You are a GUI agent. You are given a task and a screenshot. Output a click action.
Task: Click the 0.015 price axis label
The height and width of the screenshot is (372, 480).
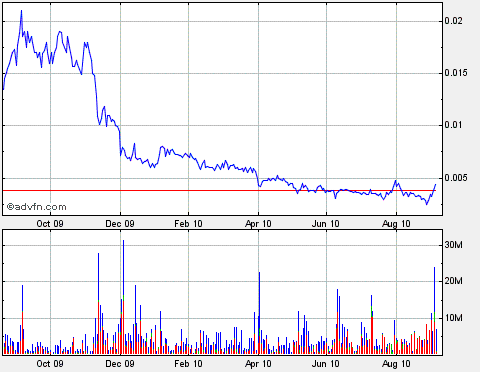pyautogui.click(x=456, y=73)
